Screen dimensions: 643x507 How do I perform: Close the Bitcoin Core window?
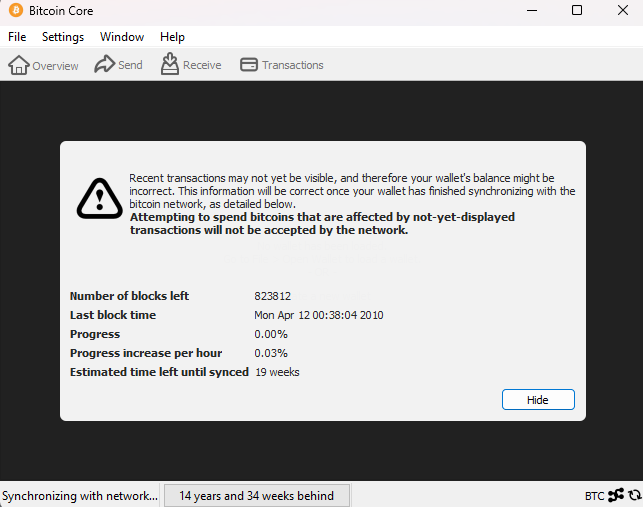click(623, 10)
